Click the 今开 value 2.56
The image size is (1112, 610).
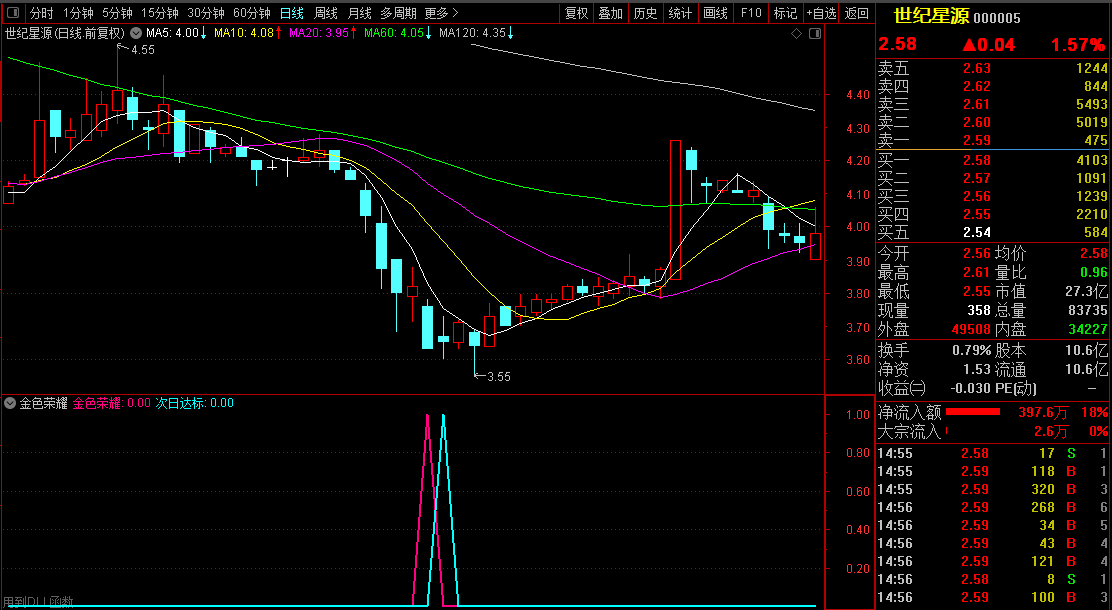tap(977, 253)
